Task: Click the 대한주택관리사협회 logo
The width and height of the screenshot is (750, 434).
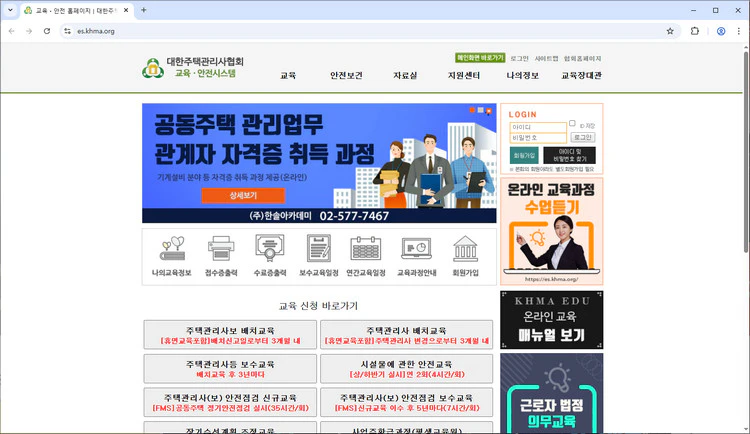Action: [x=193, y=67]
